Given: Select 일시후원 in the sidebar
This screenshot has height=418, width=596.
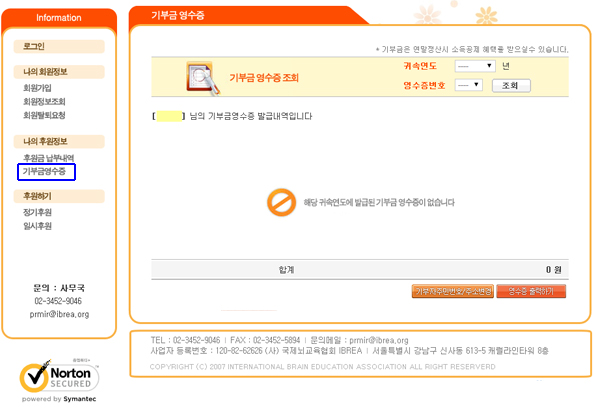Looking at the screenshot, I should [37, 226].
